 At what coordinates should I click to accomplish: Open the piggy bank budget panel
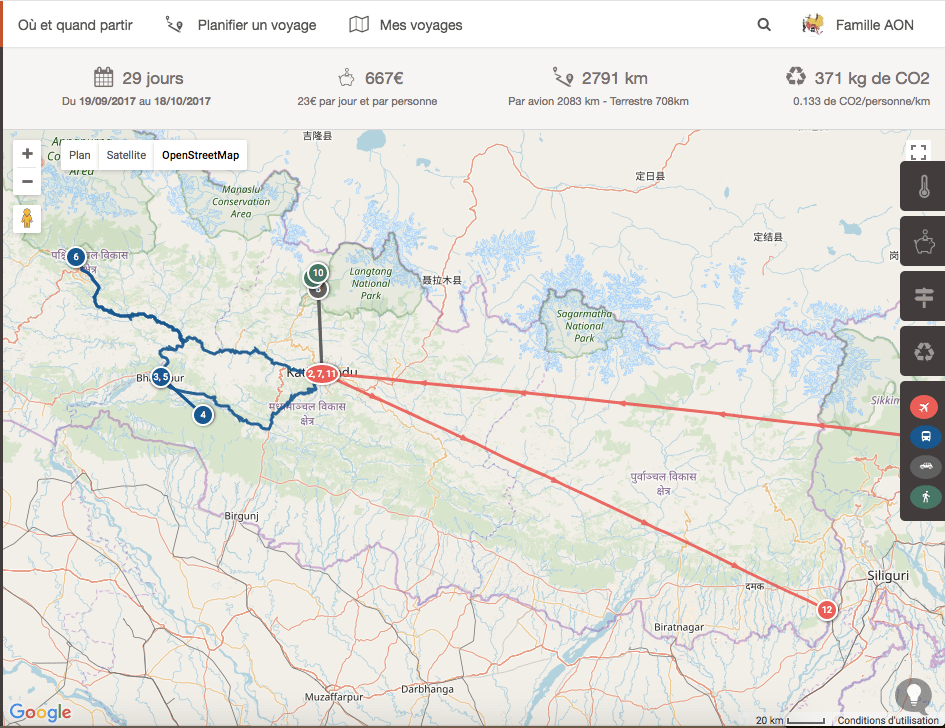pyautogui.click(x=924, y=242)
